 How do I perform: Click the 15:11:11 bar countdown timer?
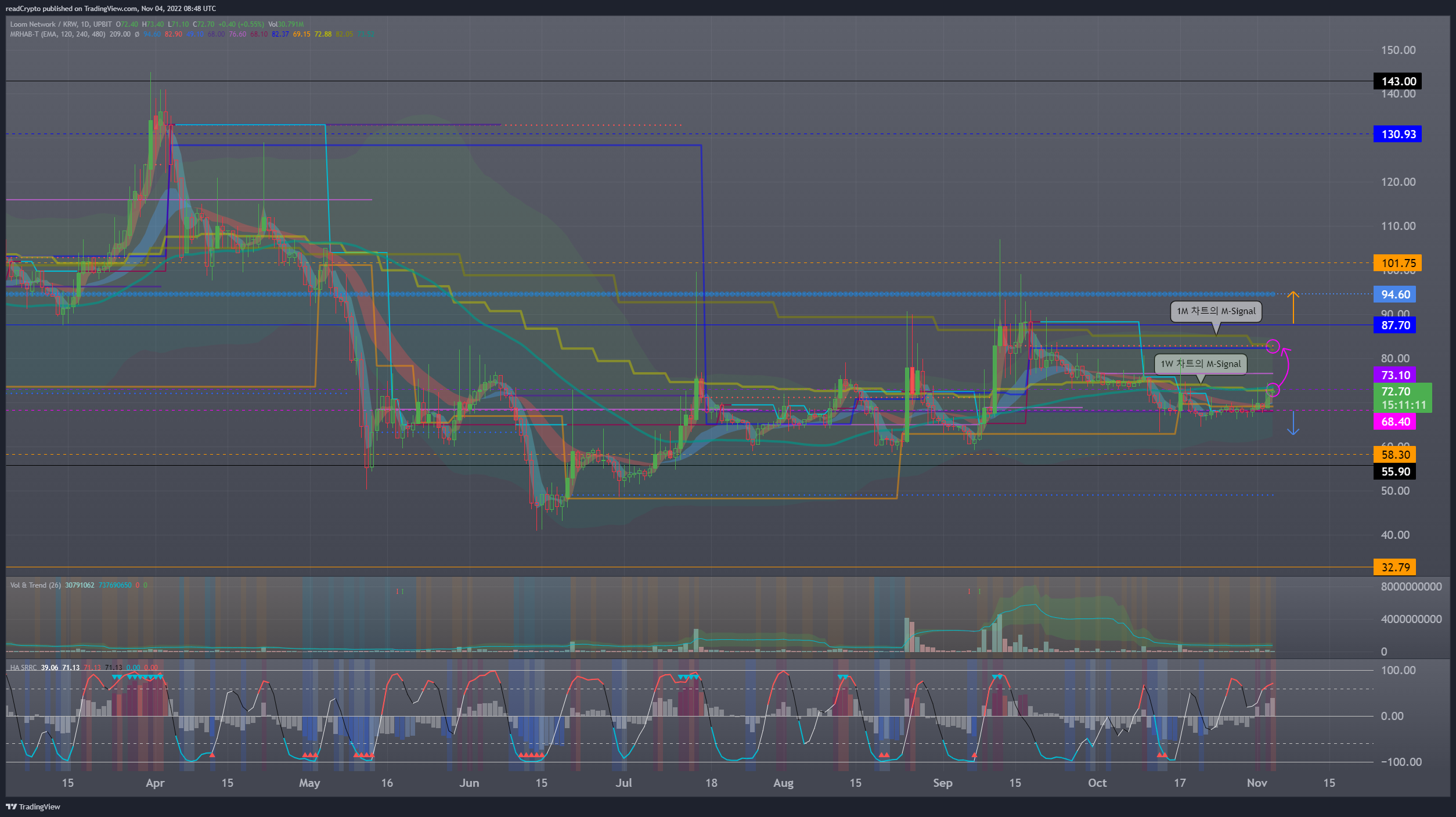click(1403, 405)
